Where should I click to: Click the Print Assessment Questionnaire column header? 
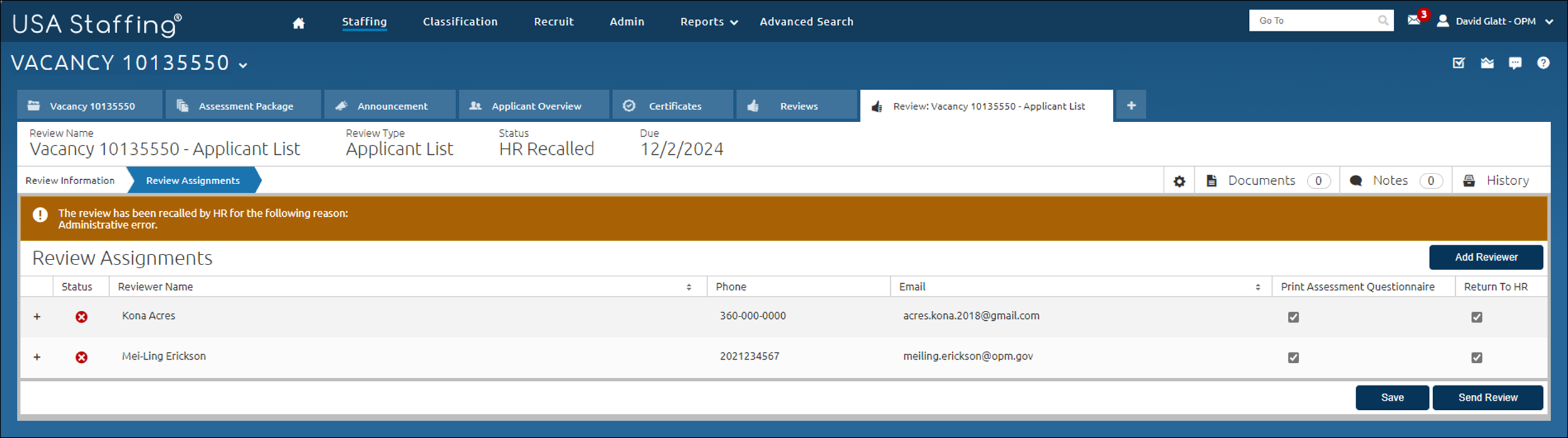point(1357,286)
